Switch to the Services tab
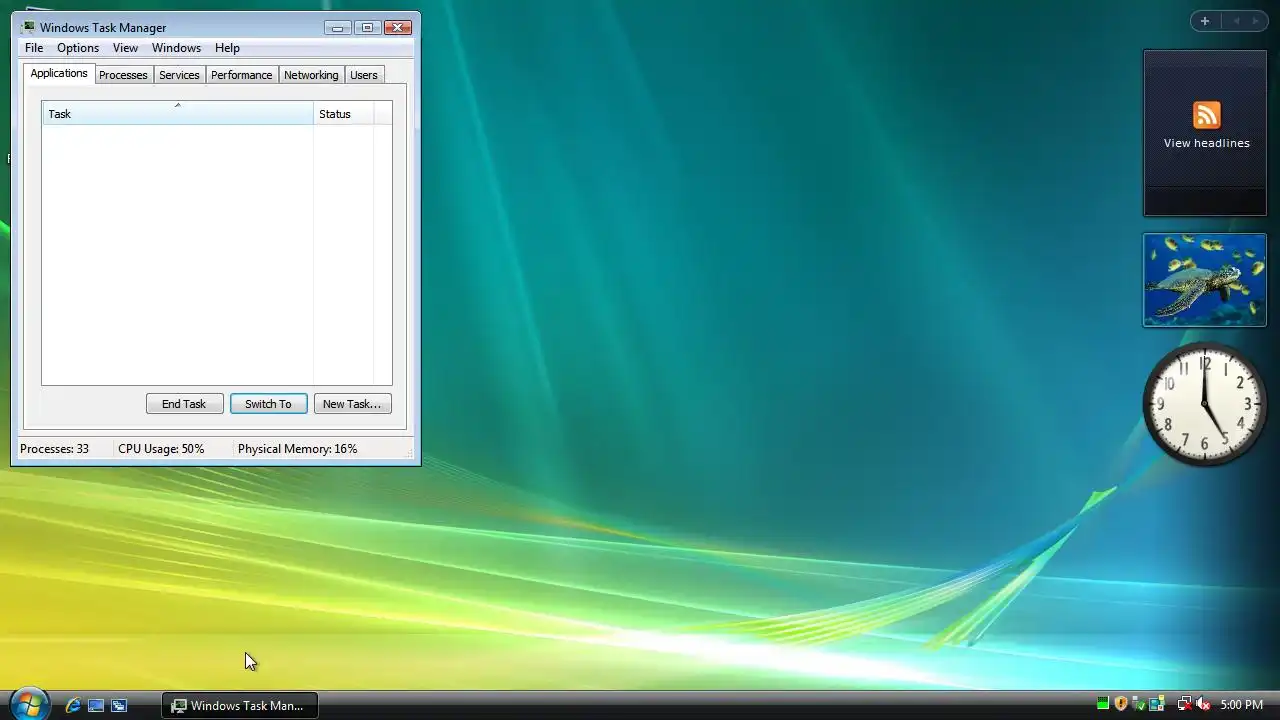The image size is (1280, 720). point(179,75)
